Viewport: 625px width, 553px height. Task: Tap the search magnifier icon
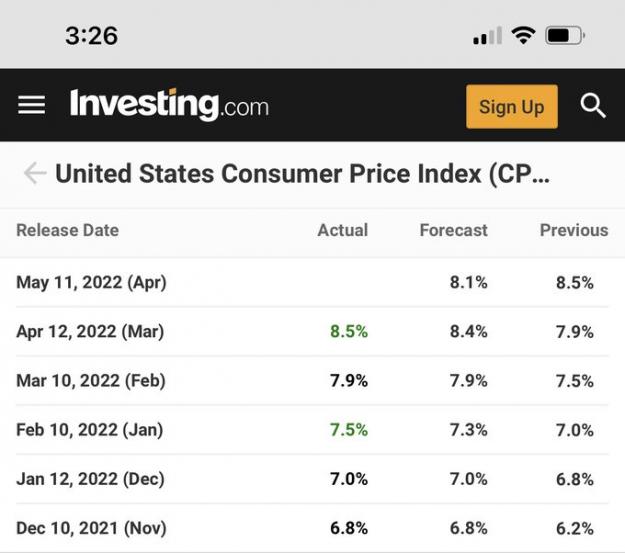click(593, 106)
